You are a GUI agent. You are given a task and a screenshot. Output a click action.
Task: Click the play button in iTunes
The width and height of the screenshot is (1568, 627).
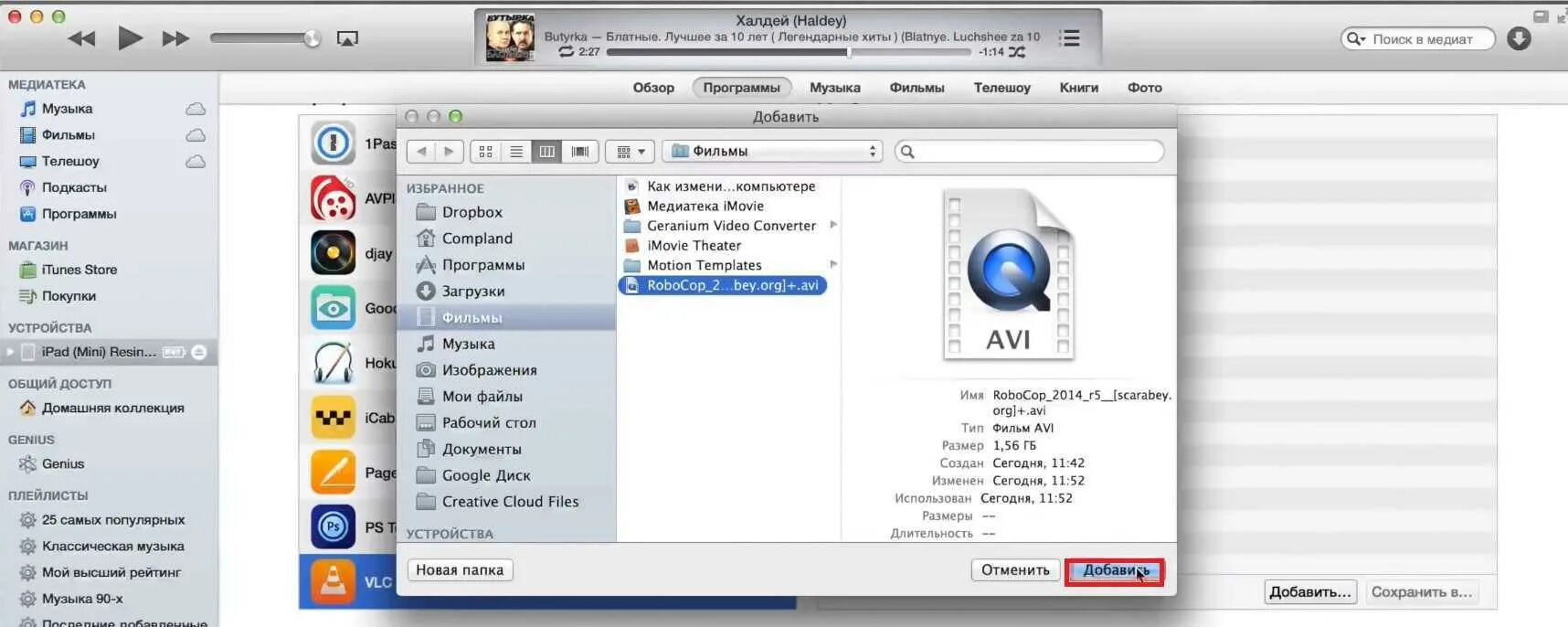(130, 38)
